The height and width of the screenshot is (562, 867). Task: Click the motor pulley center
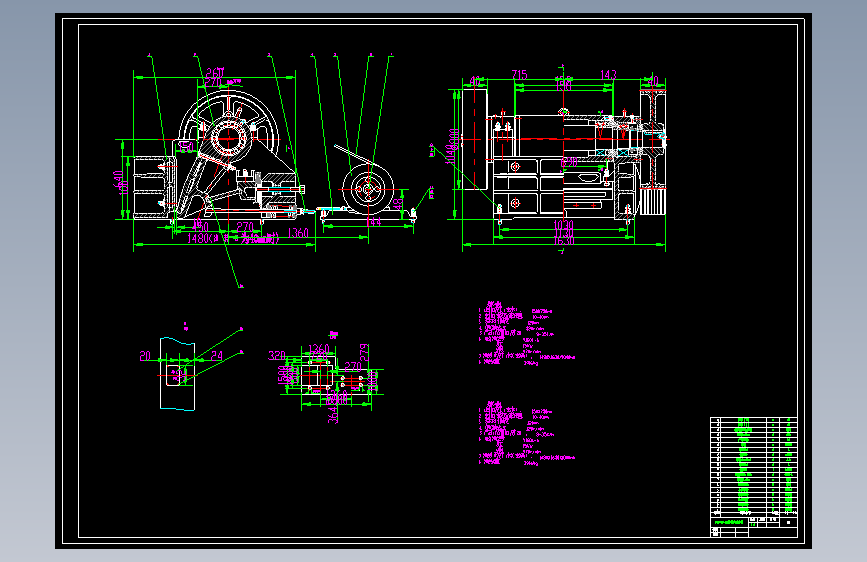[368, 189]
